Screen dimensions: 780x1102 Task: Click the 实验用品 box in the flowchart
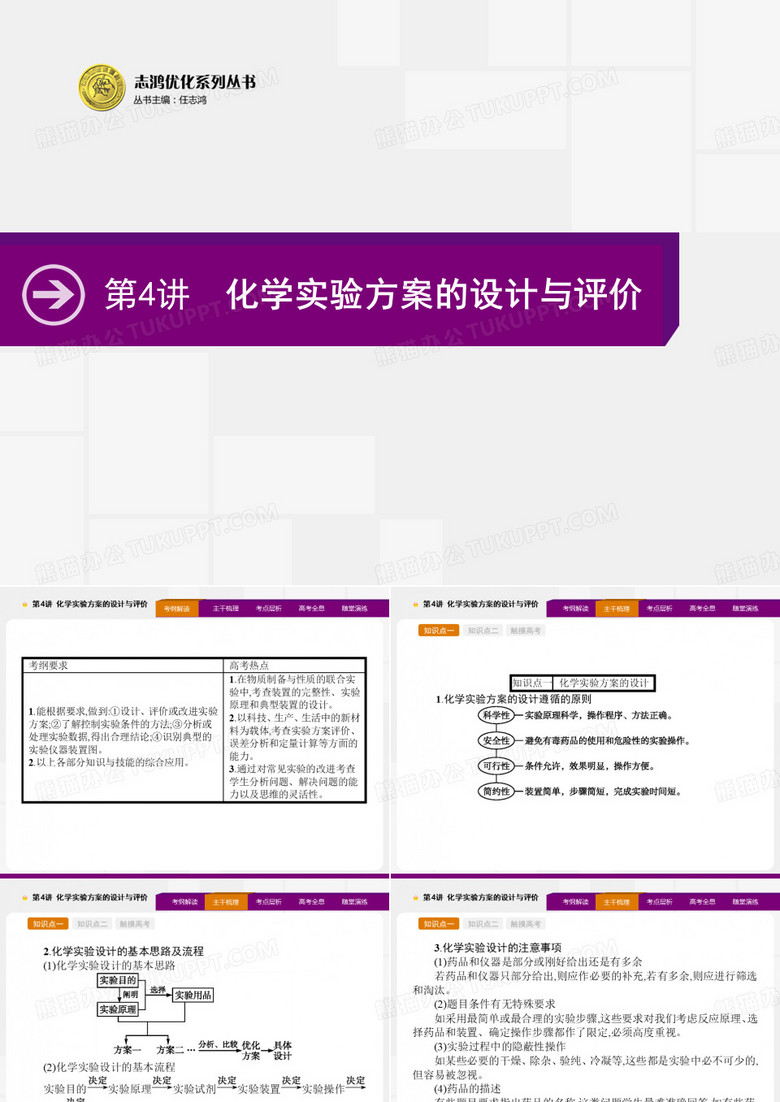[x=193, y=995]
